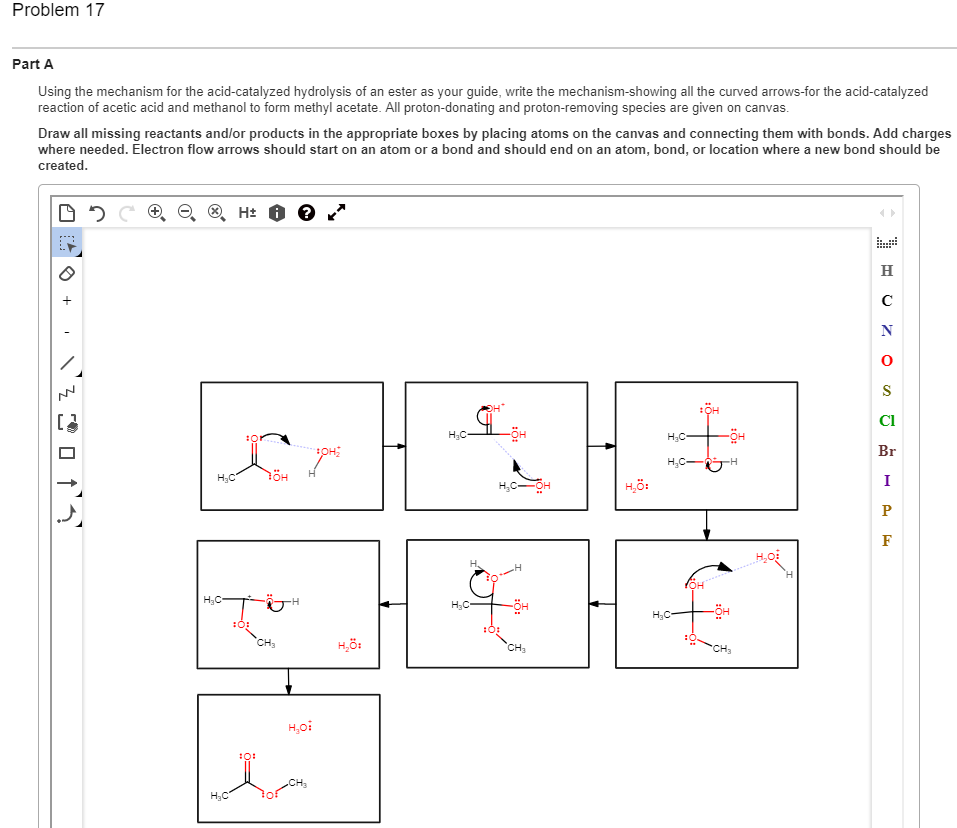Click the zoom in magnifier icon

click(x=155, y=212)
